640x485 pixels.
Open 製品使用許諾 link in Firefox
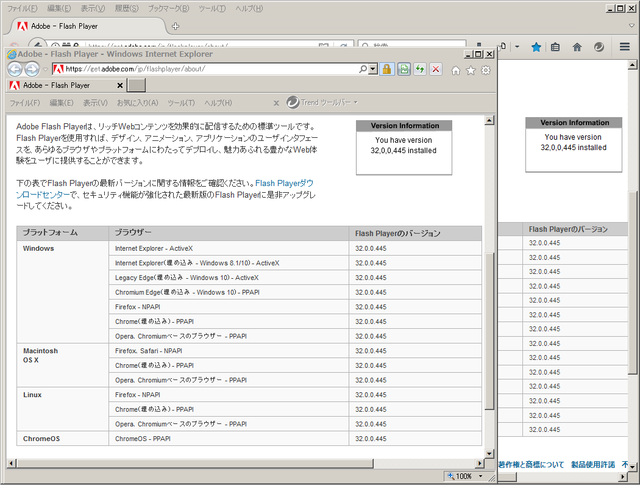(x=593, y=465)
